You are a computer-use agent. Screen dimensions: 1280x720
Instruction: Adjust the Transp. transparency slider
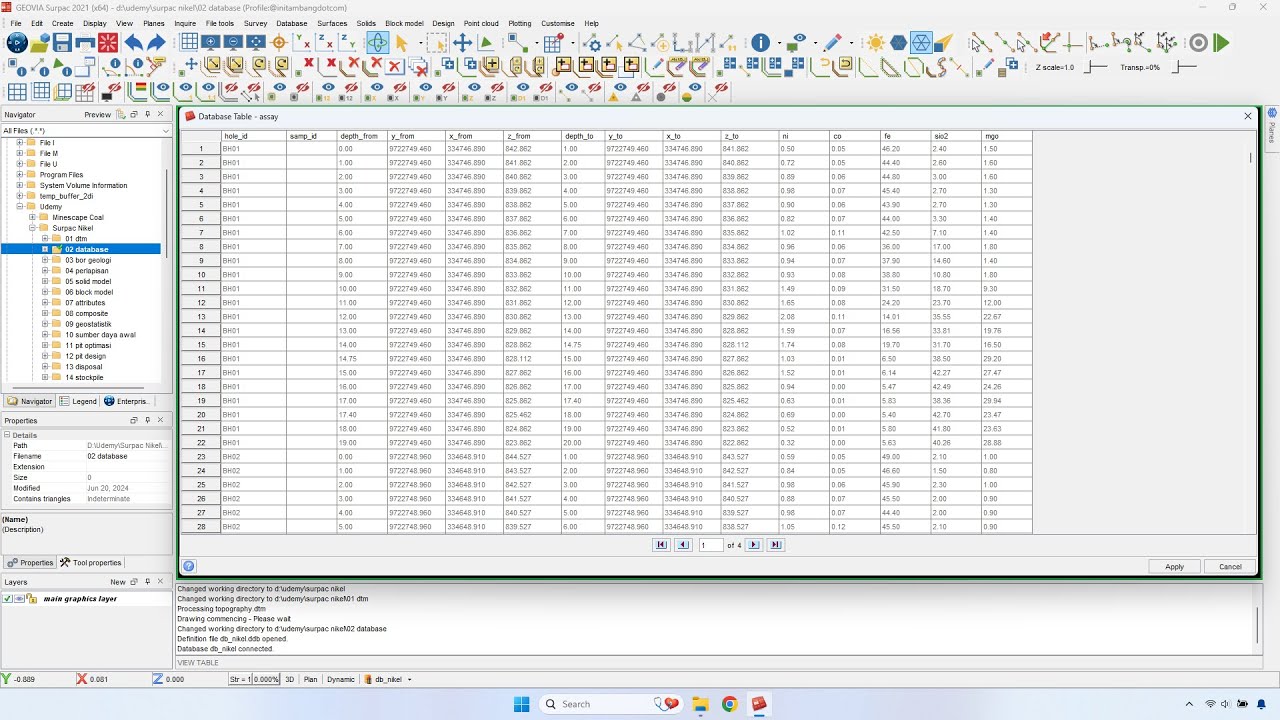1184,67
